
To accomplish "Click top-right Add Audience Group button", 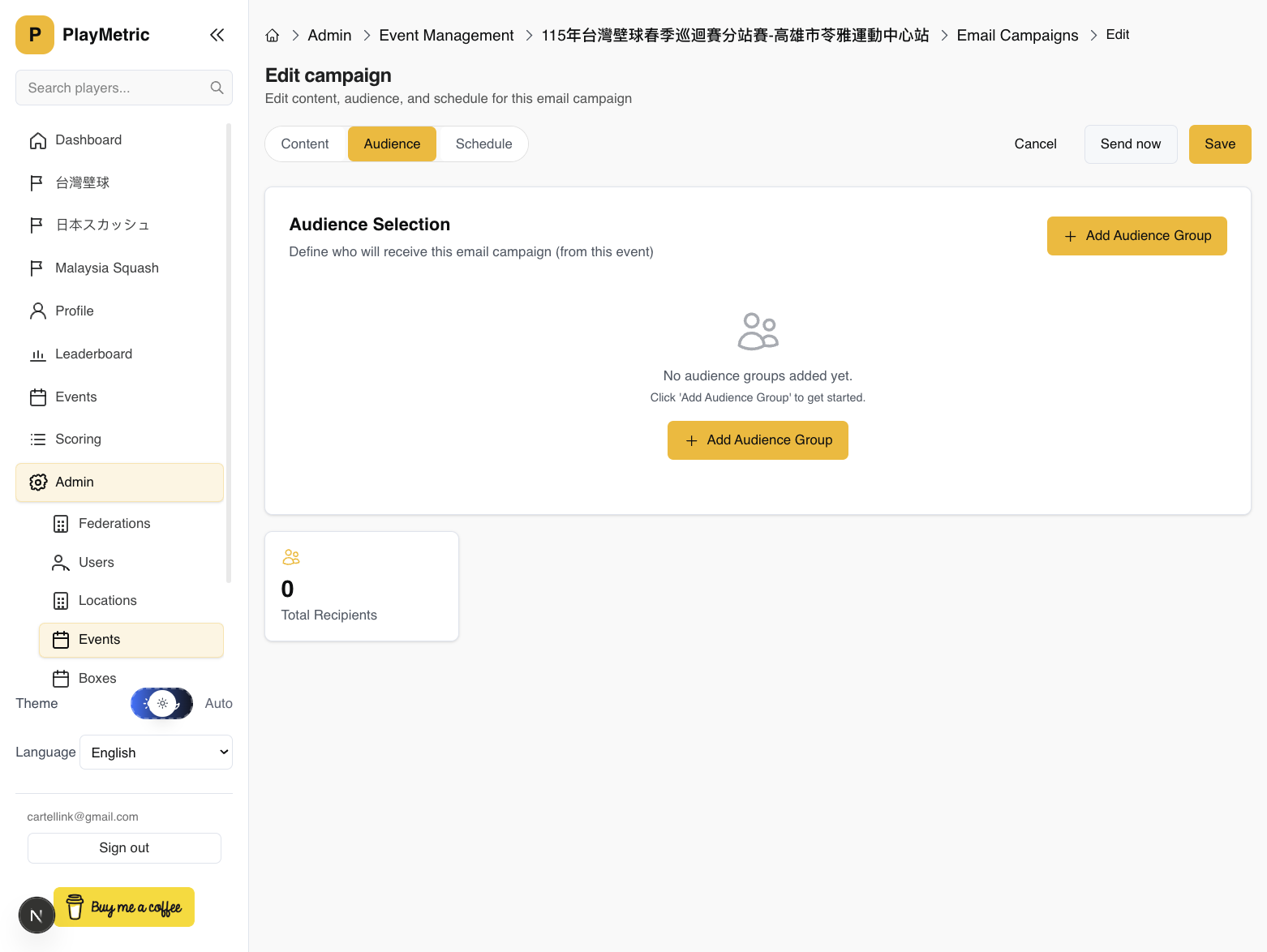I will click(x=1136, y=236).
